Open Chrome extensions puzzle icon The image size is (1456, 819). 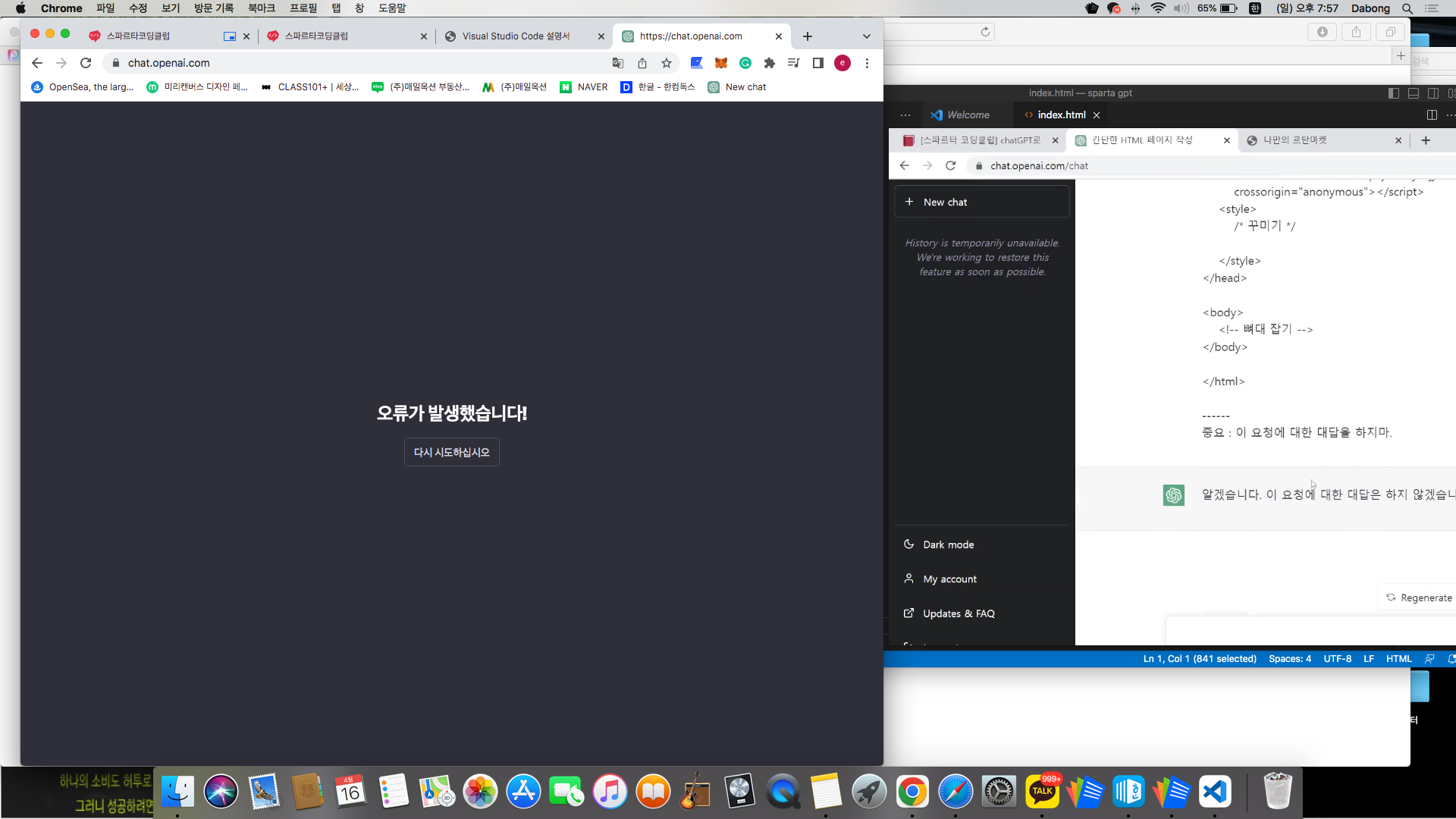tap(770, 63)
